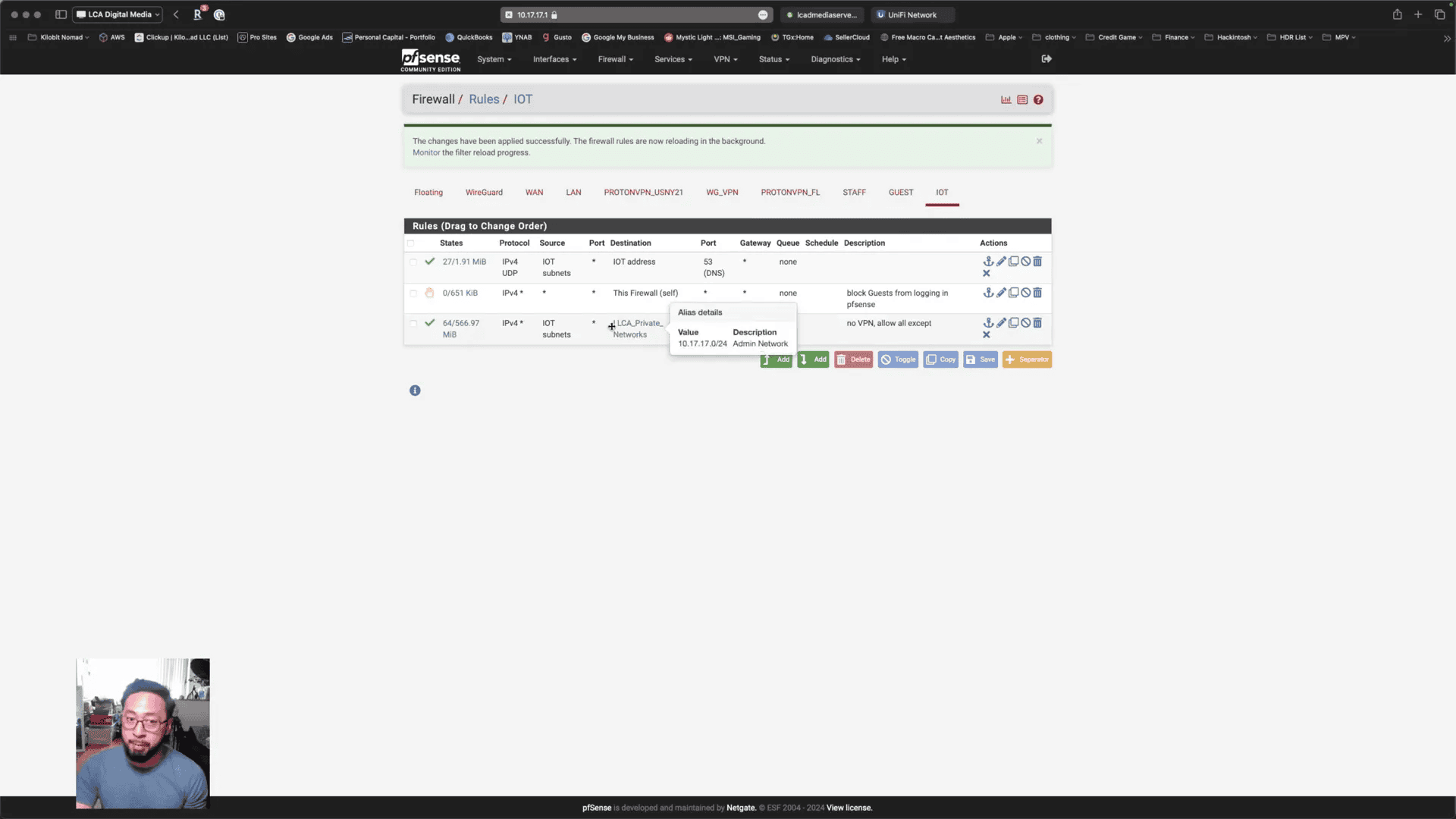Viewport: 1456px width, 819px height.
Task: Click the table view icon next to graph
Action: pyautogui.click(x=1022, y=99)
